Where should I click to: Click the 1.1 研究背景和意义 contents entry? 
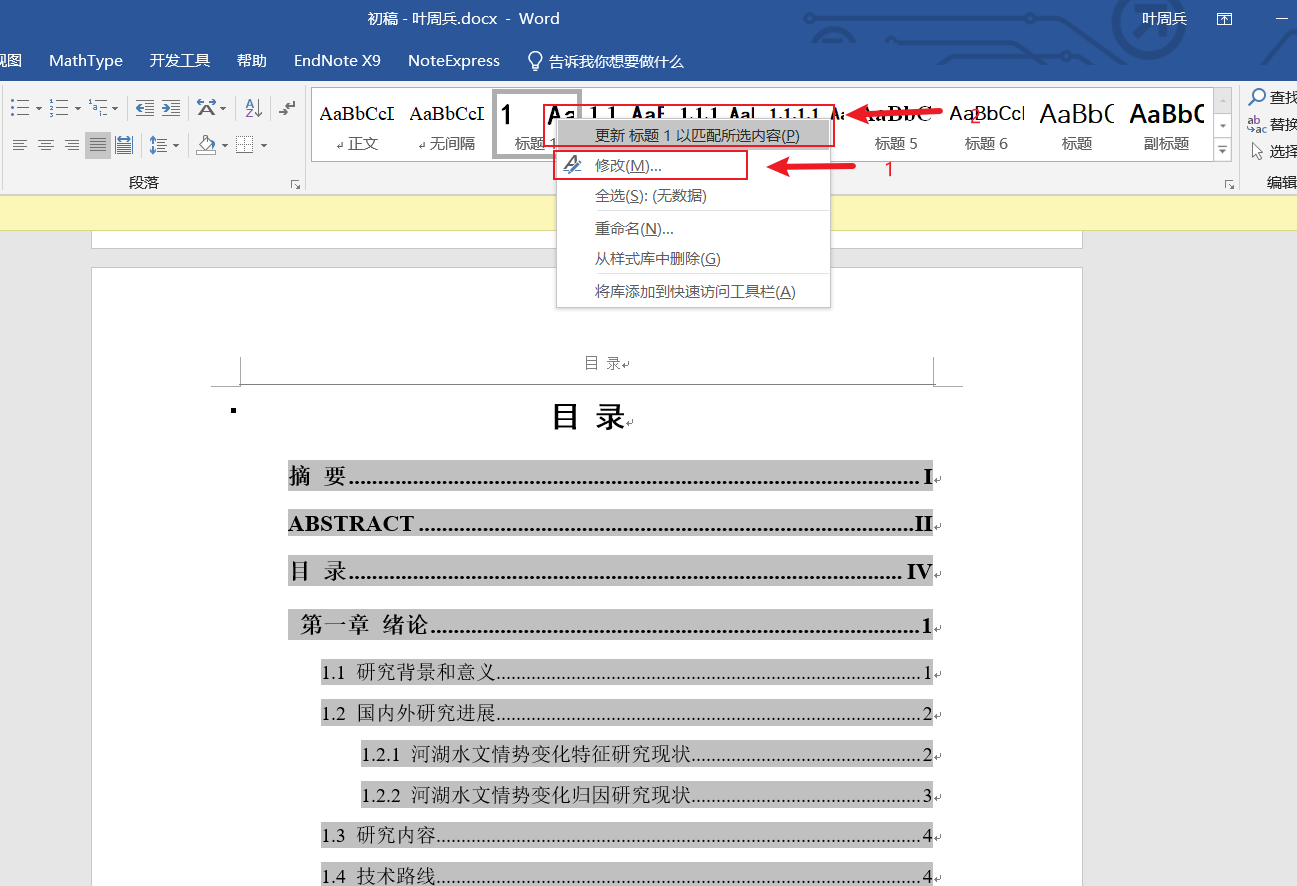626,672
